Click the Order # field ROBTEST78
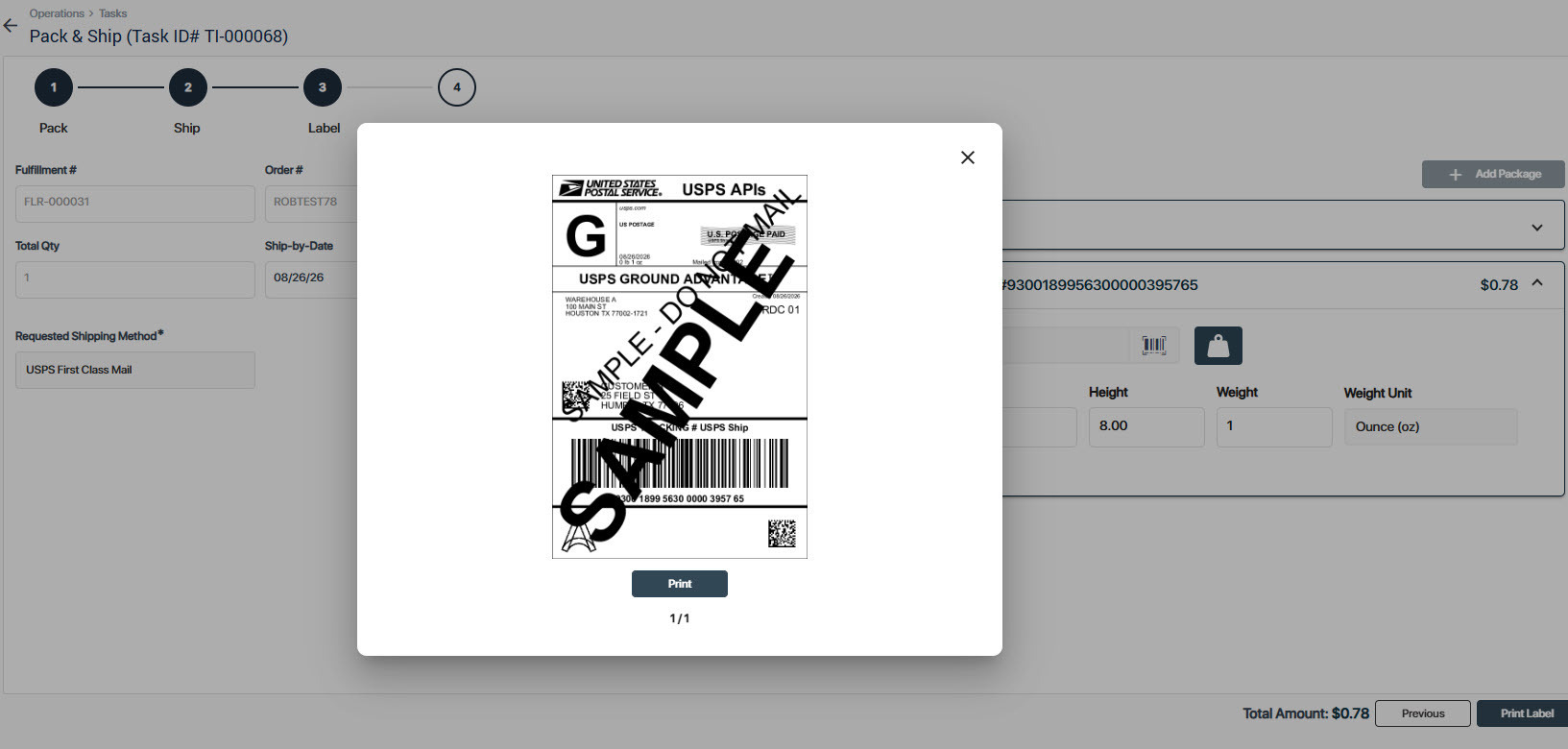This screenshot has width=1568, height=749. 311,203
